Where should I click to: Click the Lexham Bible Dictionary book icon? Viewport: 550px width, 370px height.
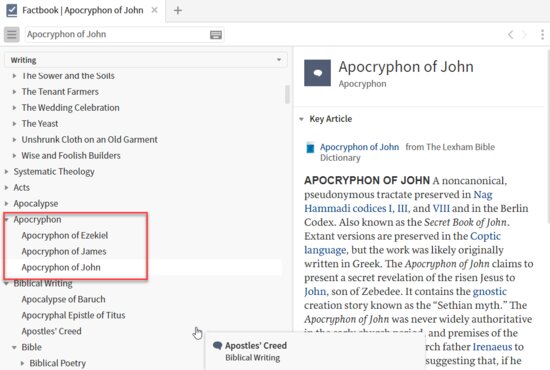click(310, 147)
